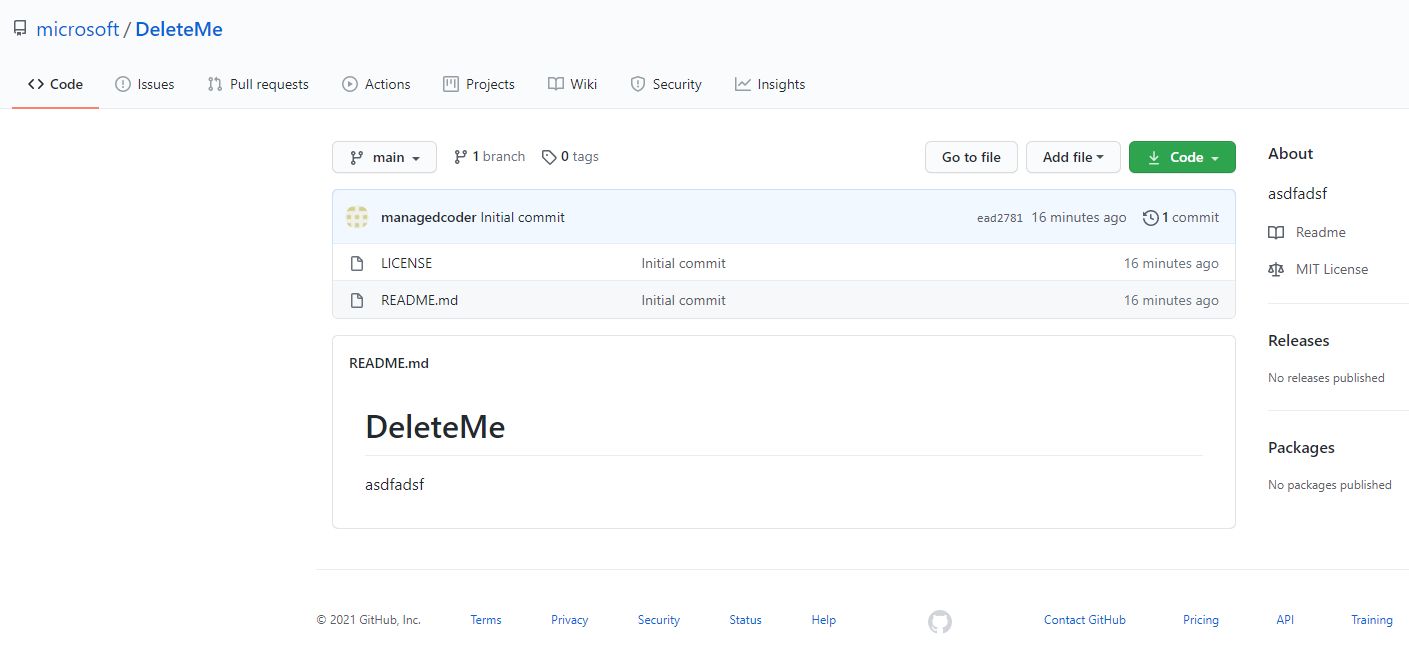
Task: Open the green Code download dropdown
Action: [1182, 157]
